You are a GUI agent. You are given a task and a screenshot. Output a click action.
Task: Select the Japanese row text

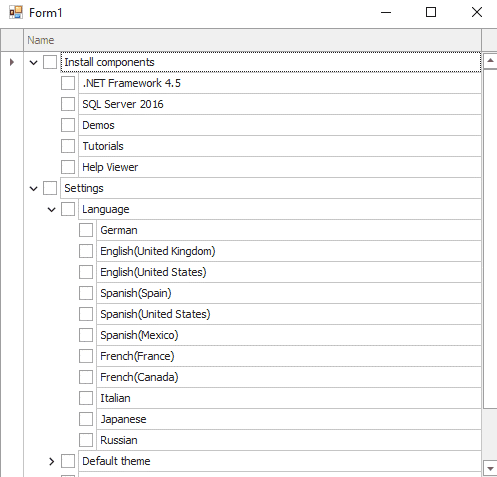[x=123, y=419]
